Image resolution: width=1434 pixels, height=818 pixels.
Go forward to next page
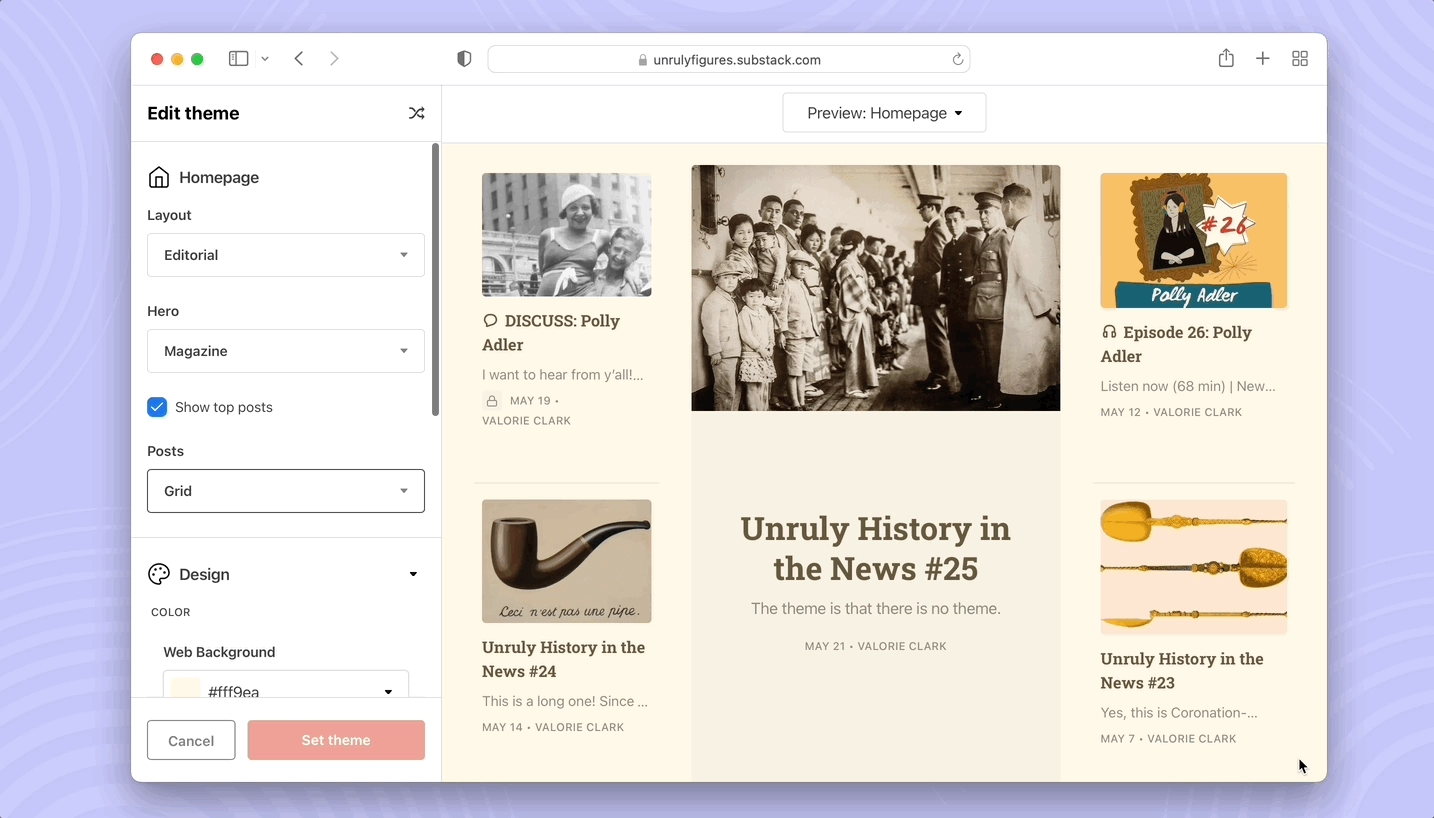pyautogui.click(x=334, y=59)
